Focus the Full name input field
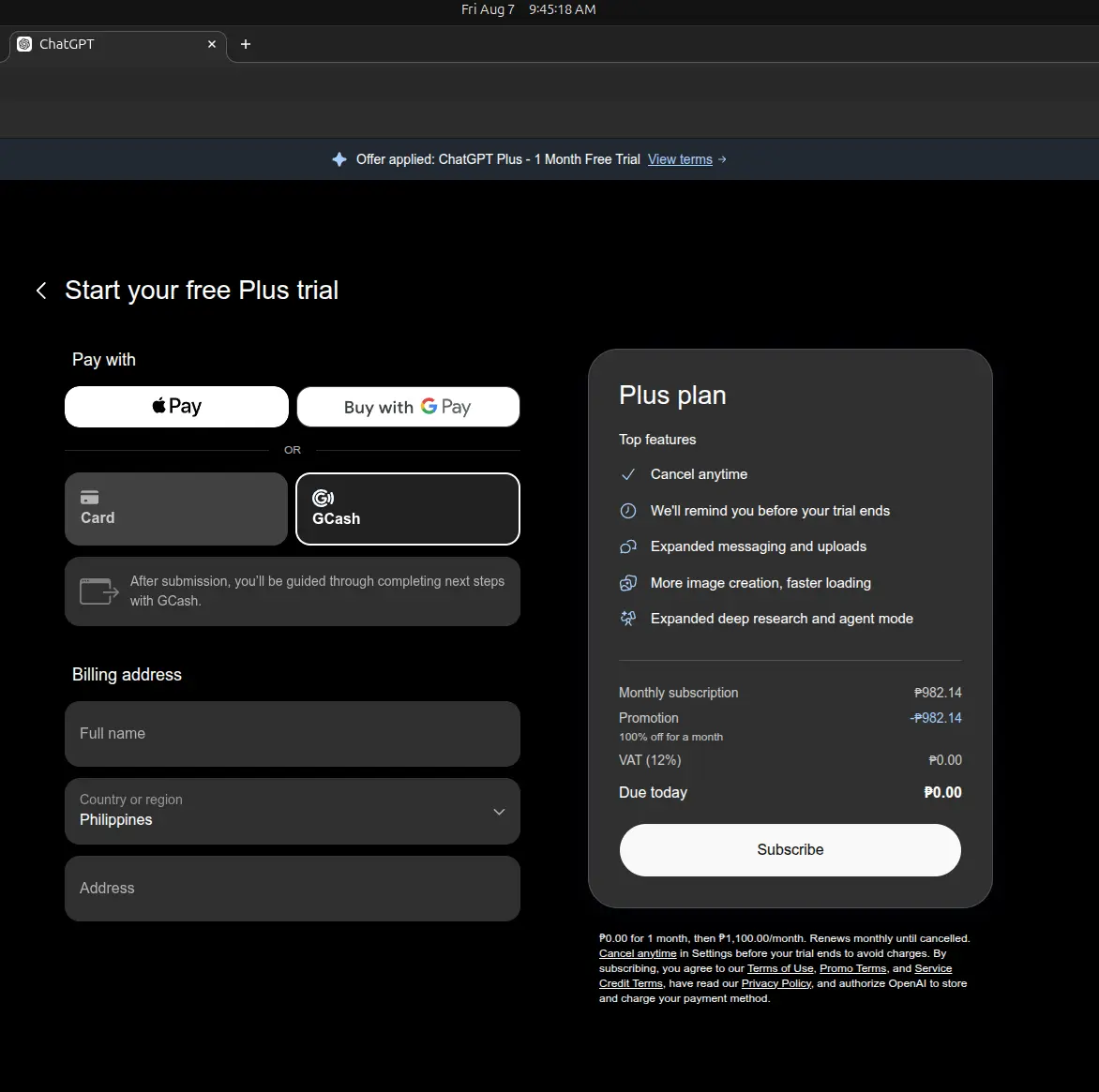 click(293, 734)
